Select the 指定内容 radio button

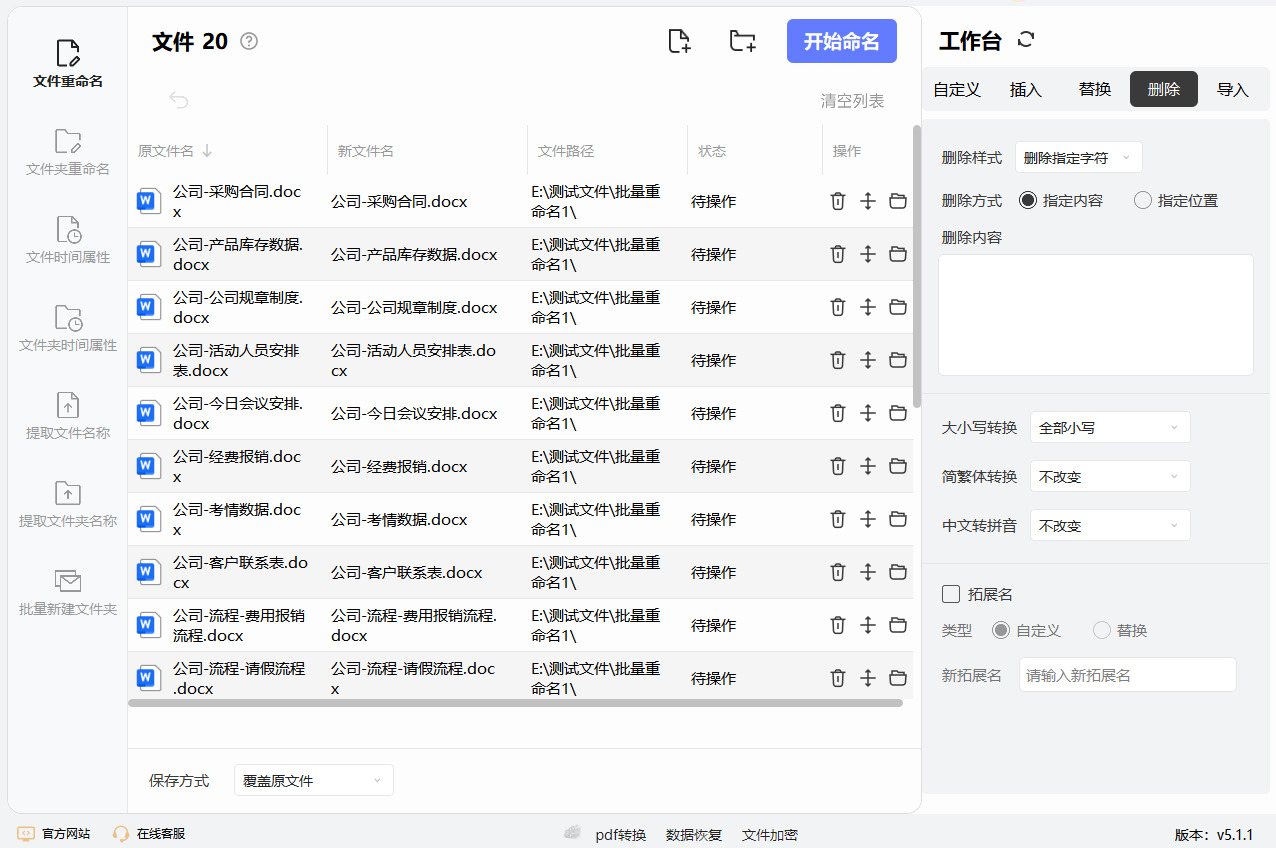(x=1028, y=201)
